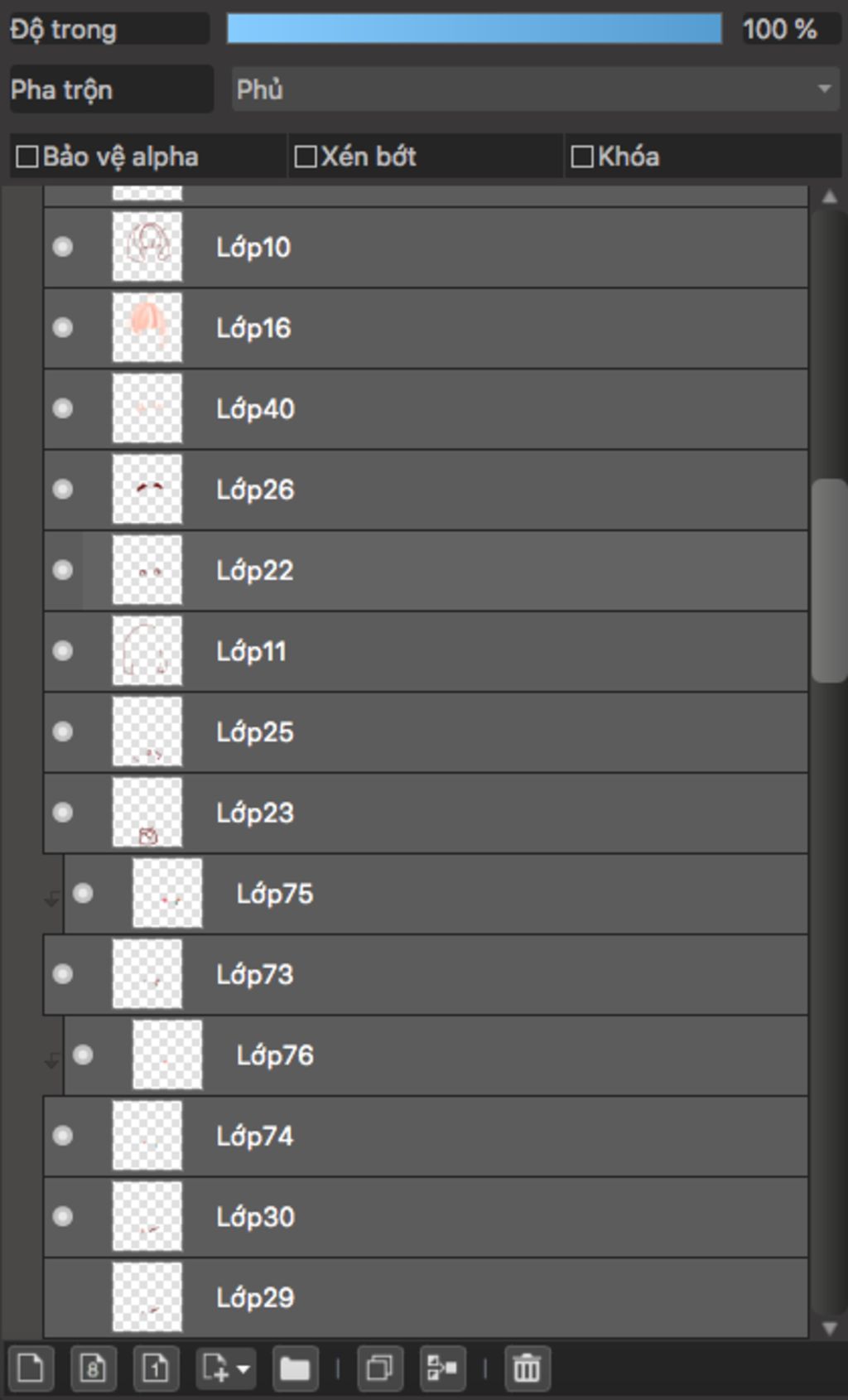
Task: Create a new color layer
Action: (31, 1368)
